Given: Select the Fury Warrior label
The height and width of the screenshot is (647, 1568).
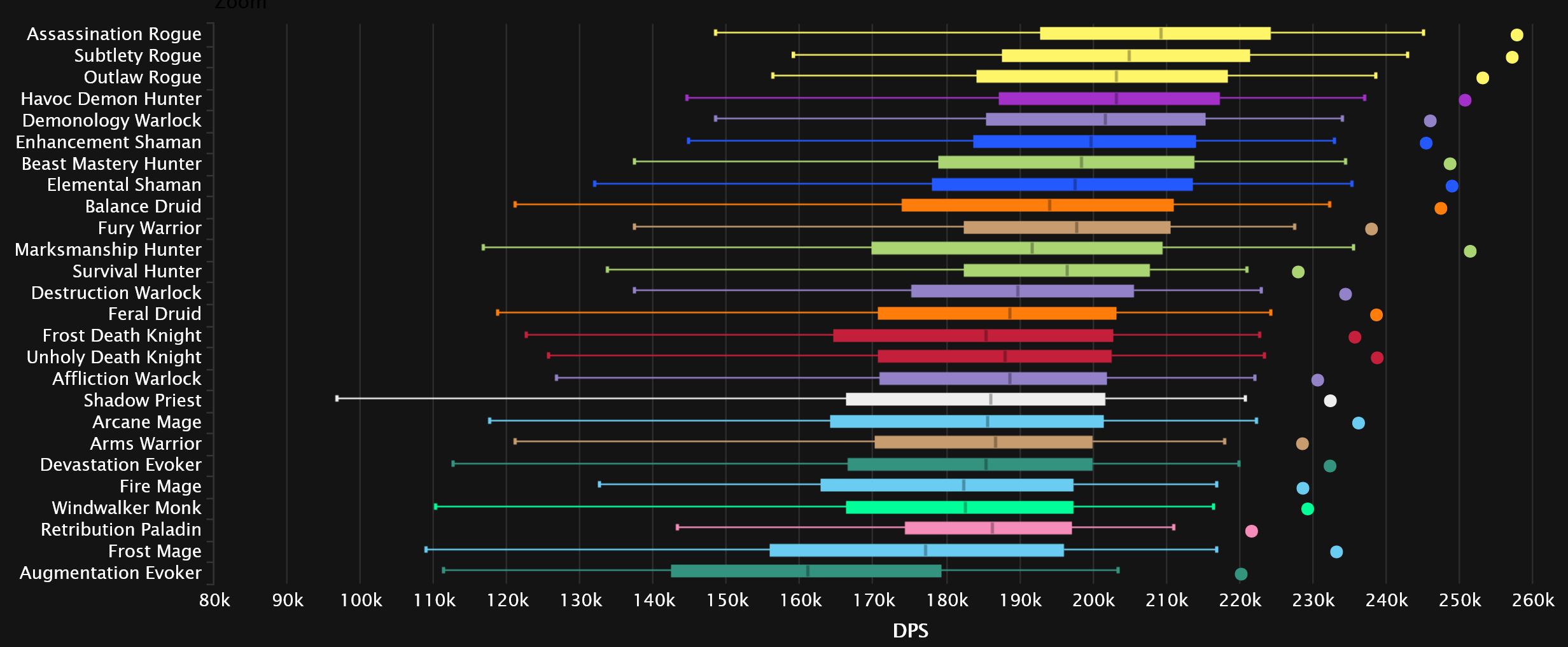Looking at the screenshot, I should click(150, 228).
